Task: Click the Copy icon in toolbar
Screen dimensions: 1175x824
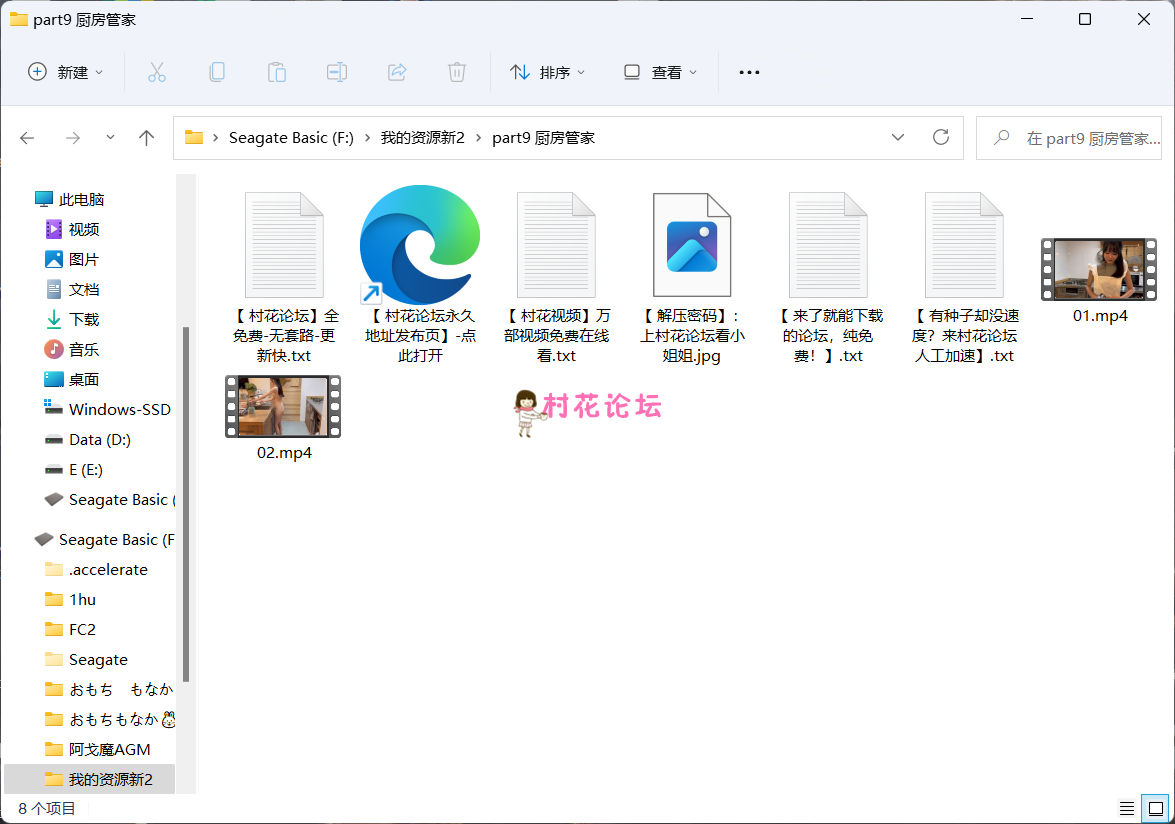Action: click(216, 72)
